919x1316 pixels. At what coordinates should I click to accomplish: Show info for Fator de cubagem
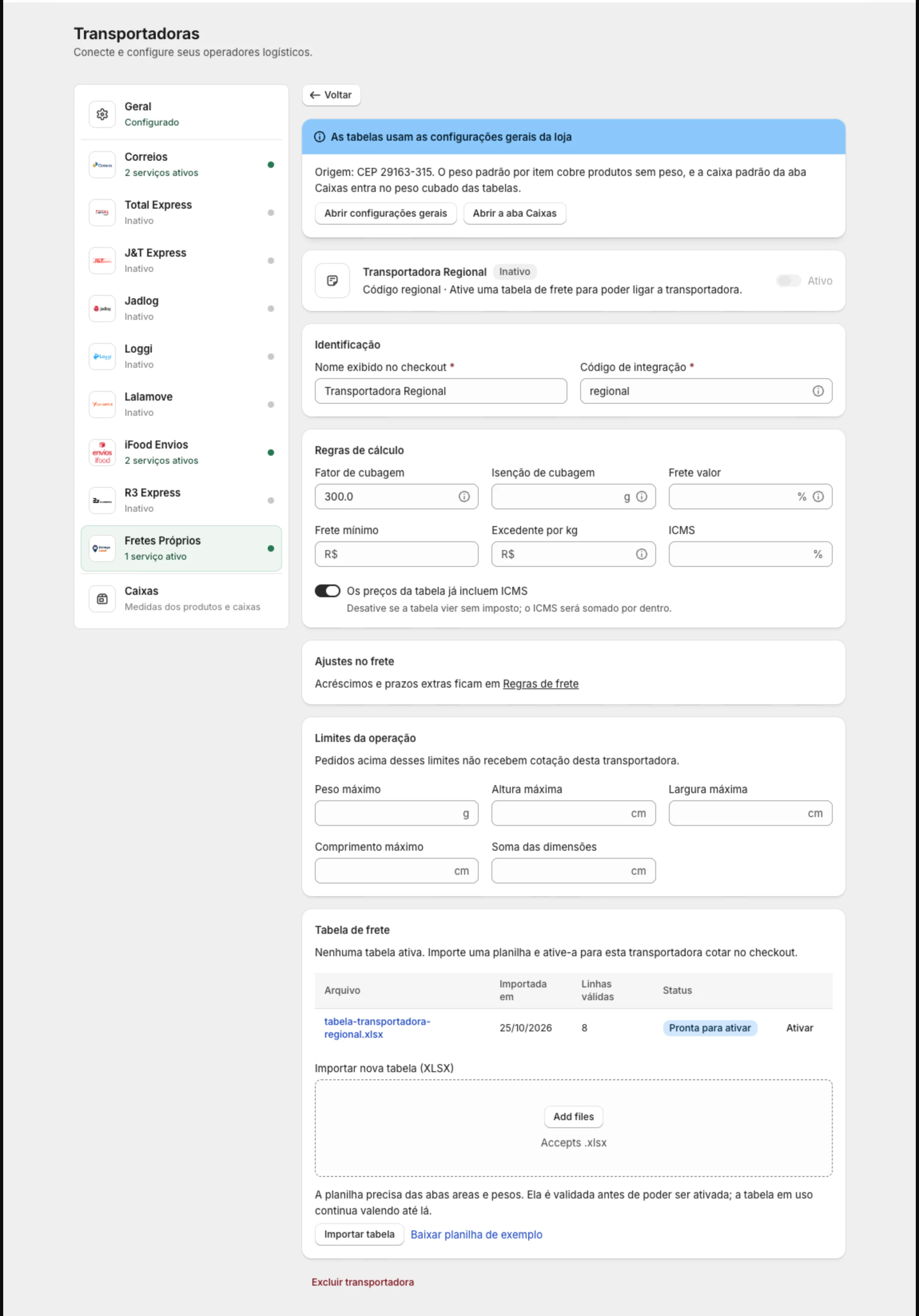click(x=464, y=496)
